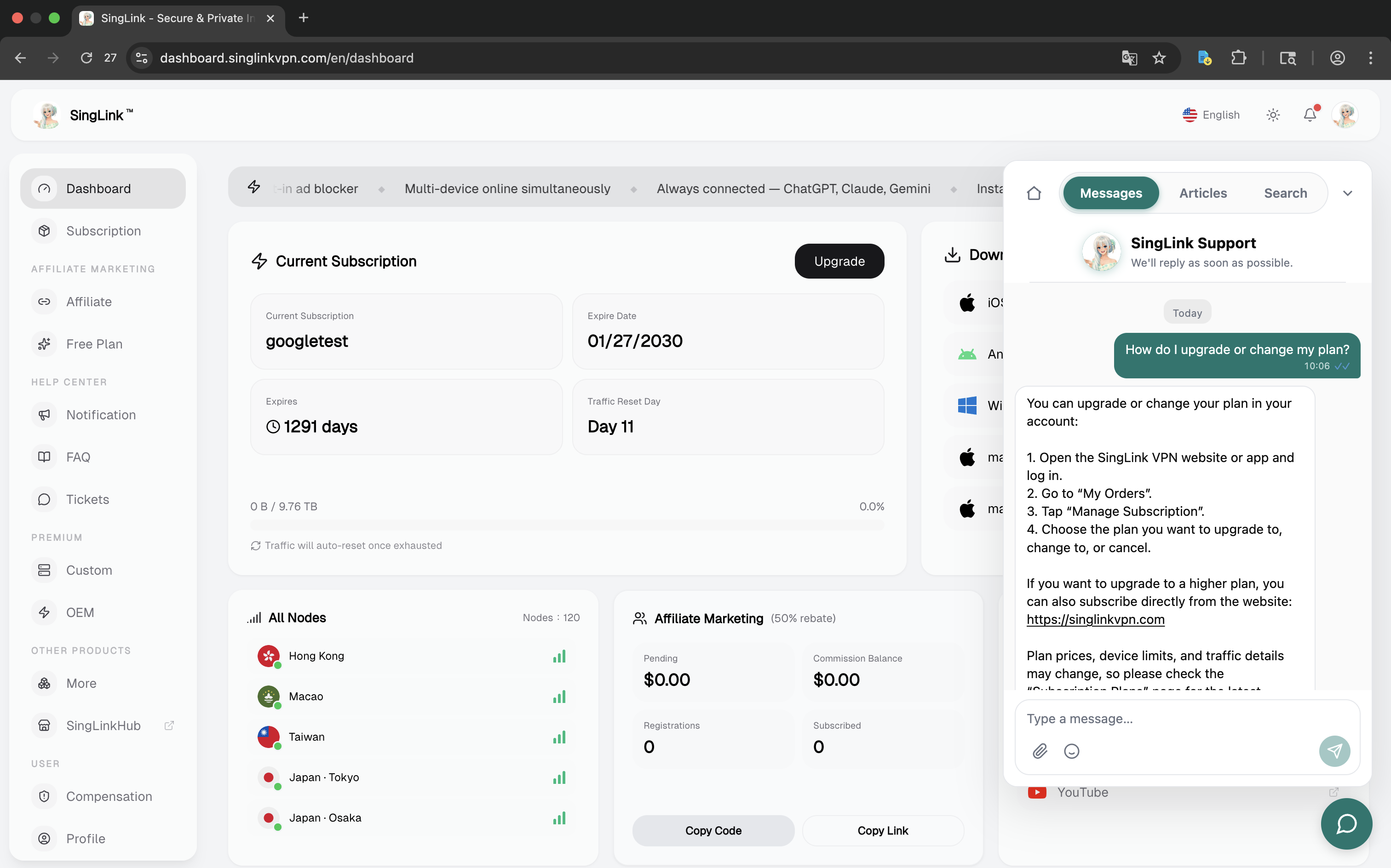This screenshot has height=868, width=1391.
Task: Bookmark the page with star icon
Action: (x=1159, y=58)
